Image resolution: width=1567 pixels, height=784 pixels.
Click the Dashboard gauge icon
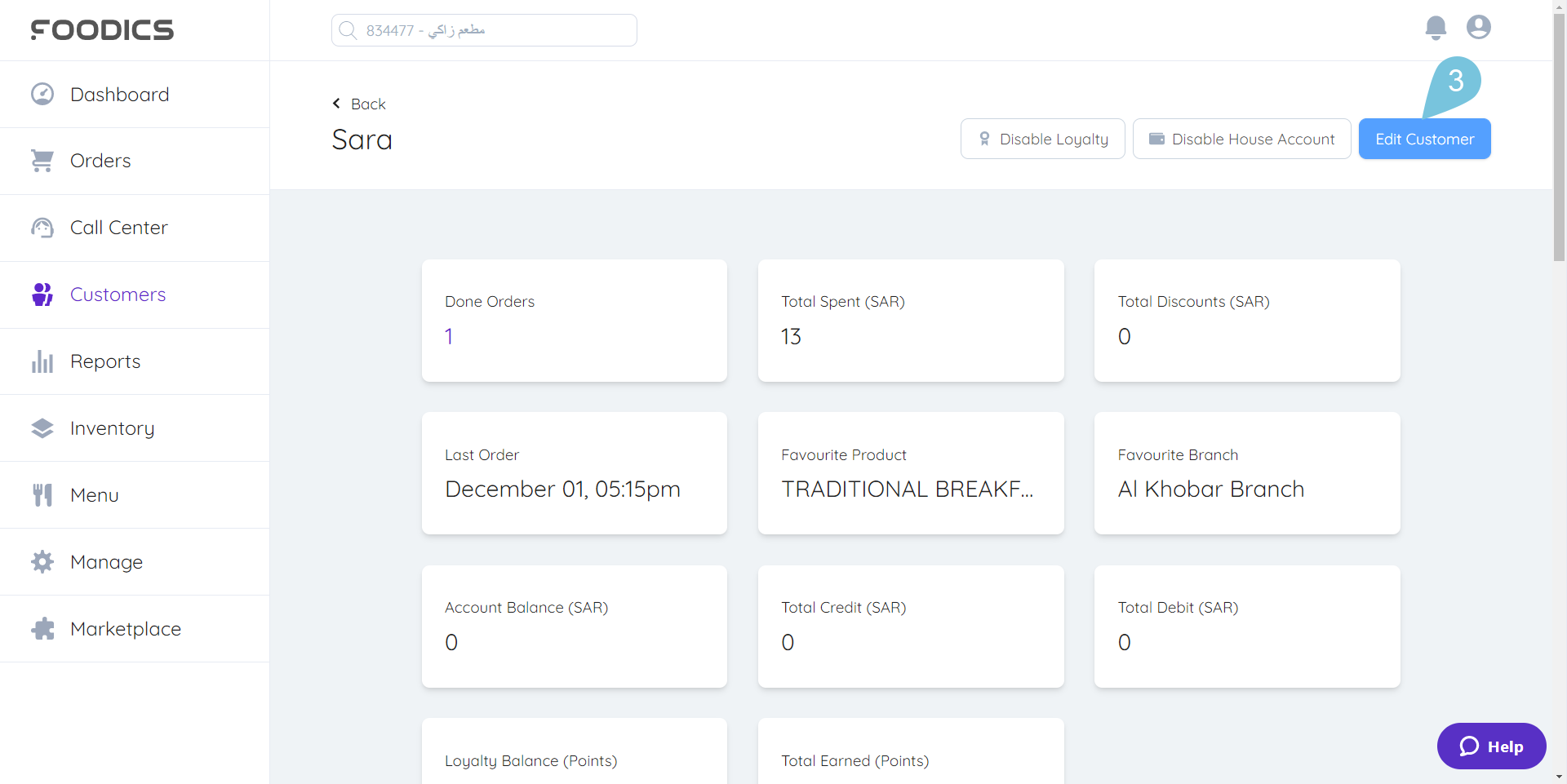(x=42, y=95)
